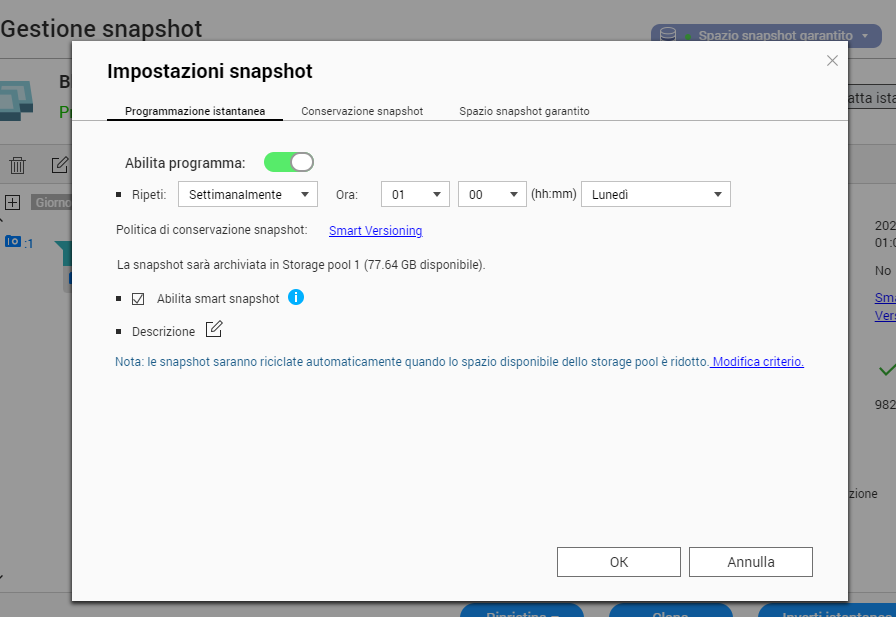Image resolution: width=896 pixels, height=617 pixels.
Task: Close the Impostazioni snapshot dialog with X
Action: (x=832, y=61)
